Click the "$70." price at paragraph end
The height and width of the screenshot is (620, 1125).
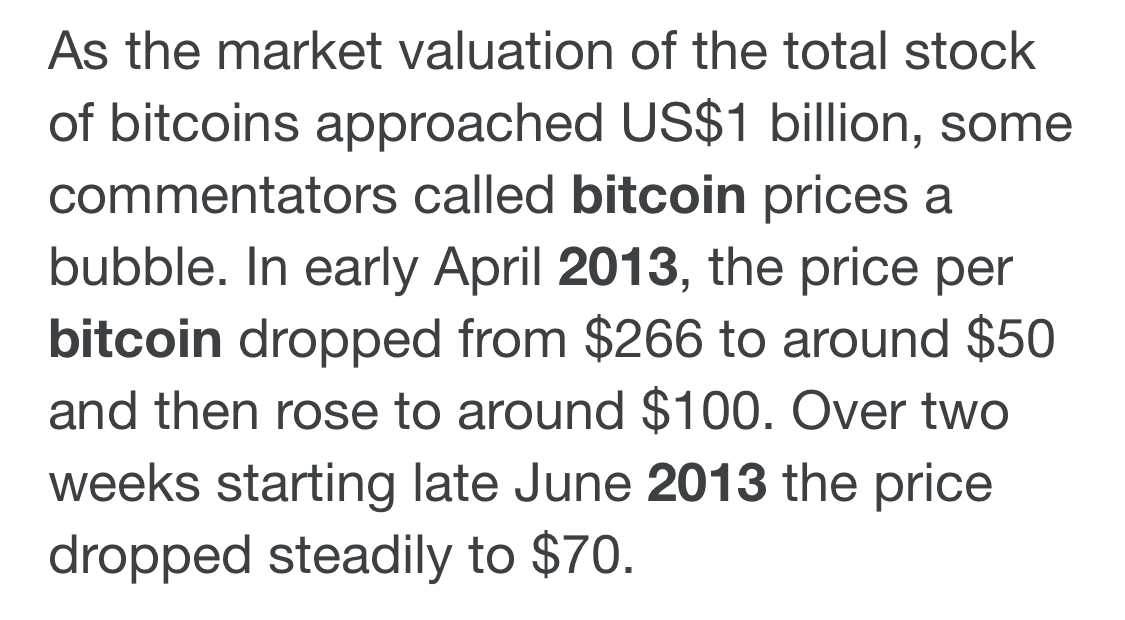click(x=583, y=556)
